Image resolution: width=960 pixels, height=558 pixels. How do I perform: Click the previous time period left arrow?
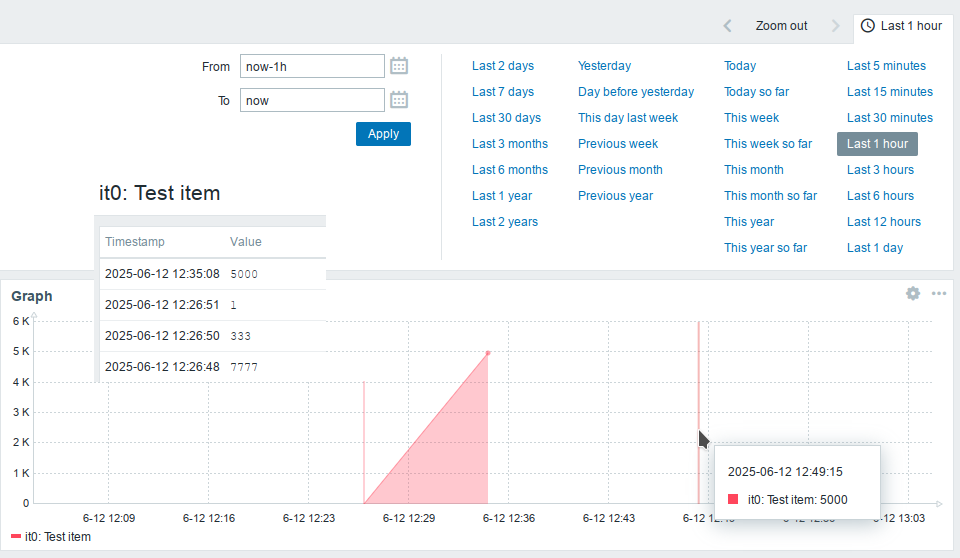click(727, 26)
